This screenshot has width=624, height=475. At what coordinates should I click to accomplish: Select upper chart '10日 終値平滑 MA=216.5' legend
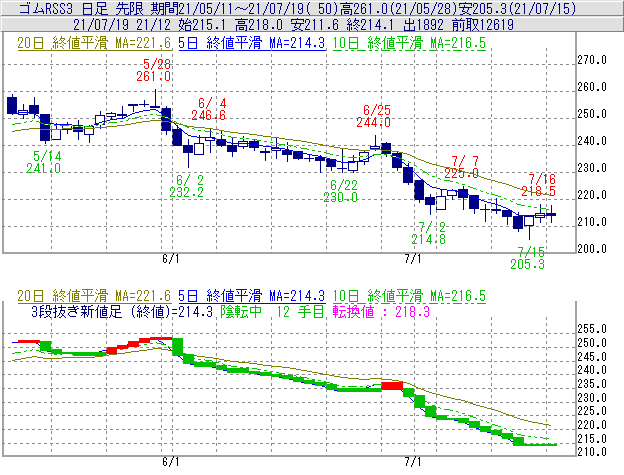coord(409,43)
